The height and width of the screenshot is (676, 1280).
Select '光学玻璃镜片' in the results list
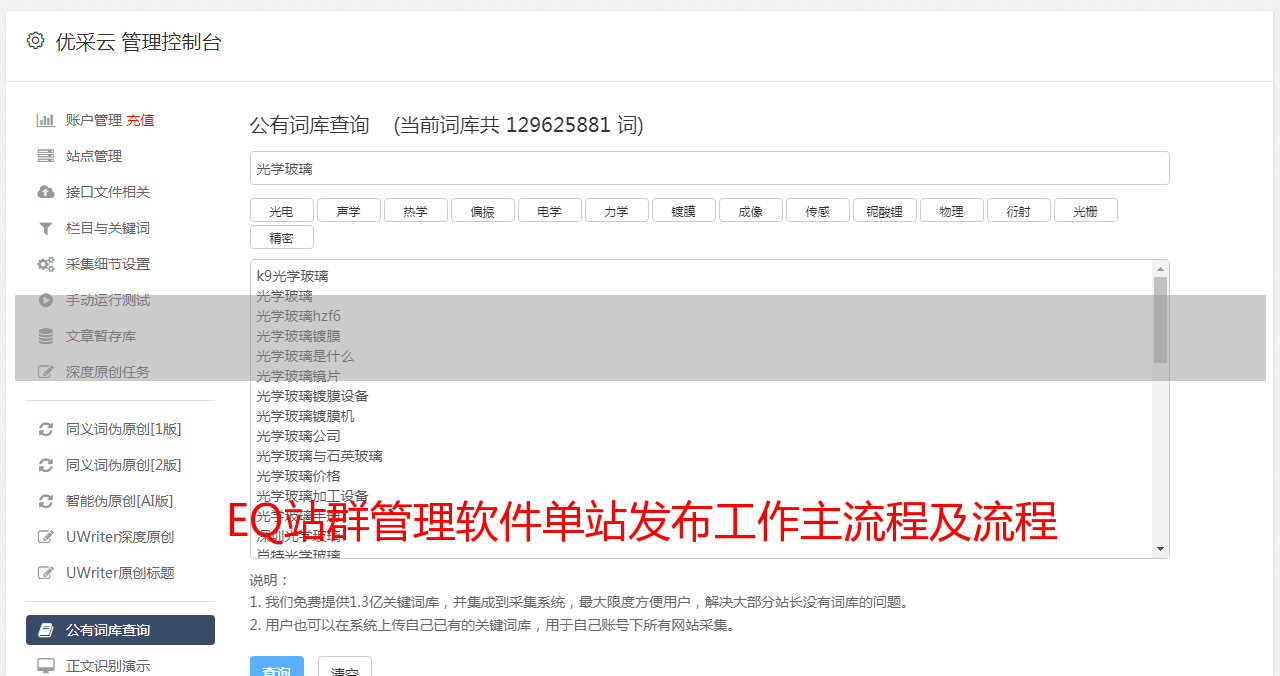[x=298, y=376]
